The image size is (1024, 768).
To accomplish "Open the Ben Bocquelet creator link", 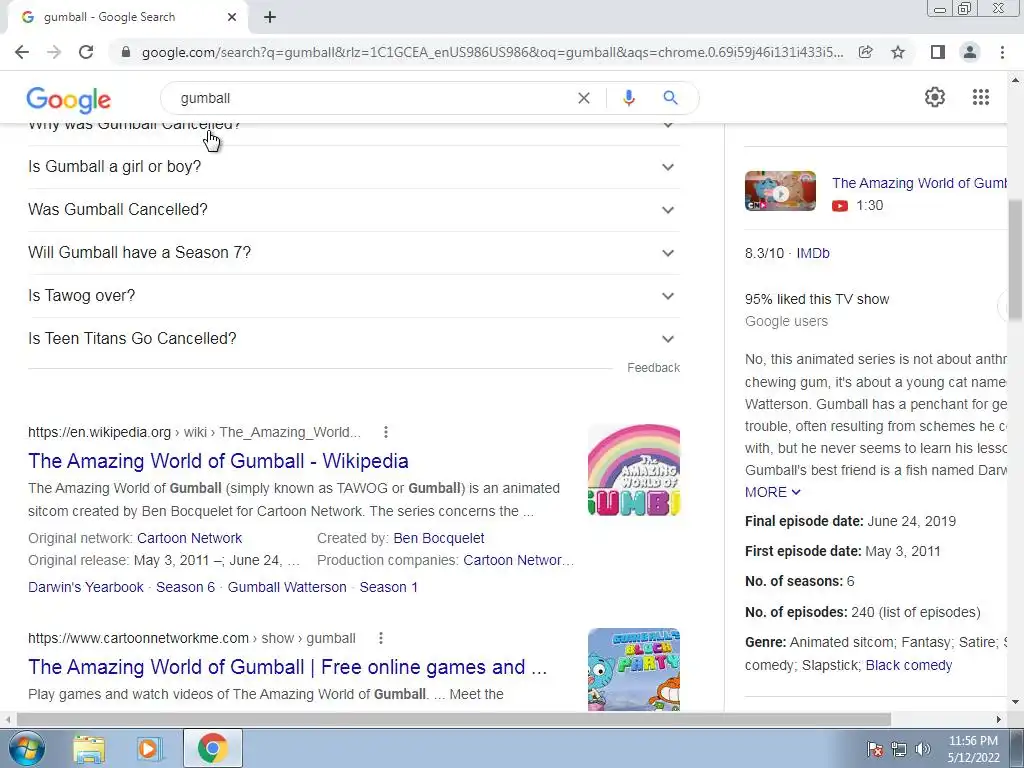I will pos(439,538).
